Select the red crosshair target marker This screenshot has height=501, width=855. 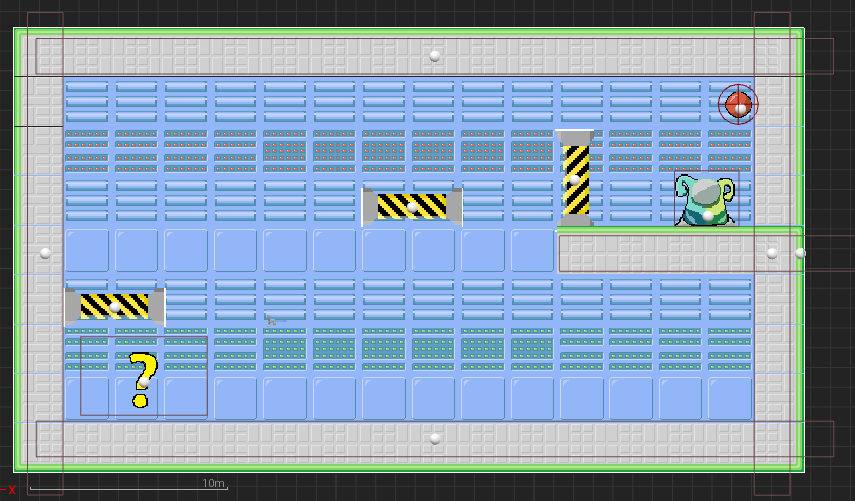pos(738,102)
